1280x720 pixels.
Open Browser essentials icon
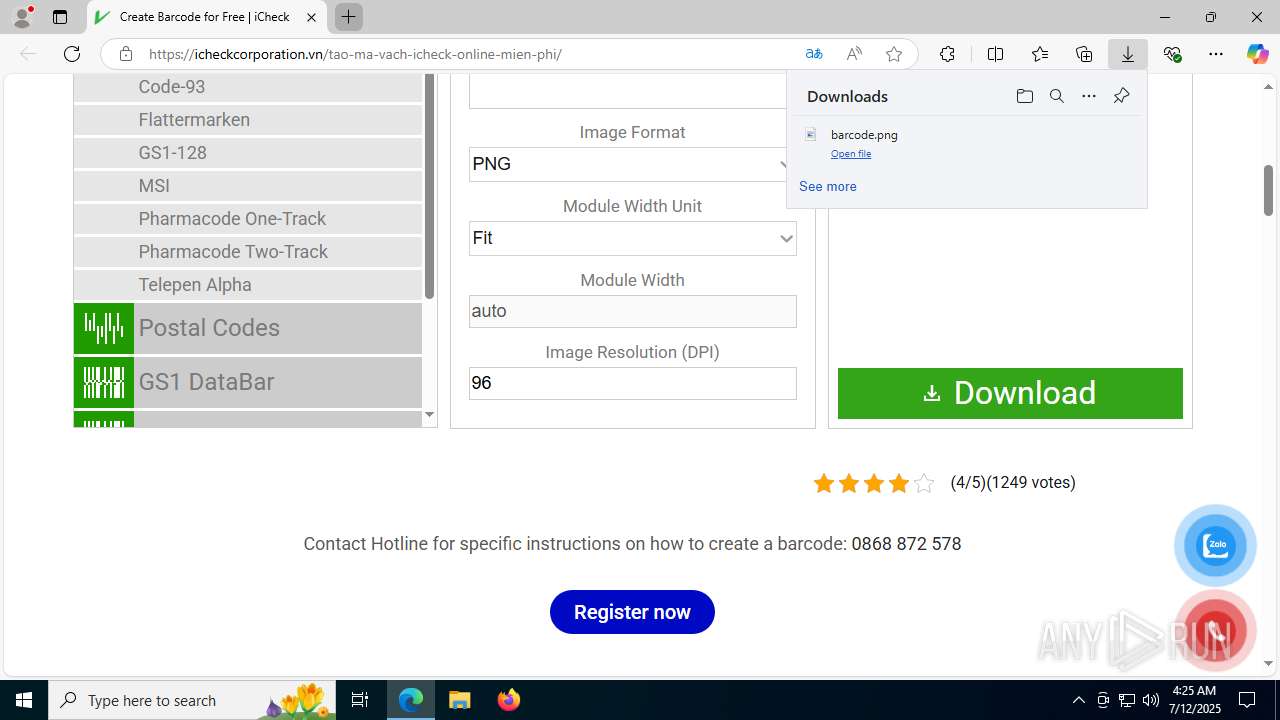[1172, 54]
